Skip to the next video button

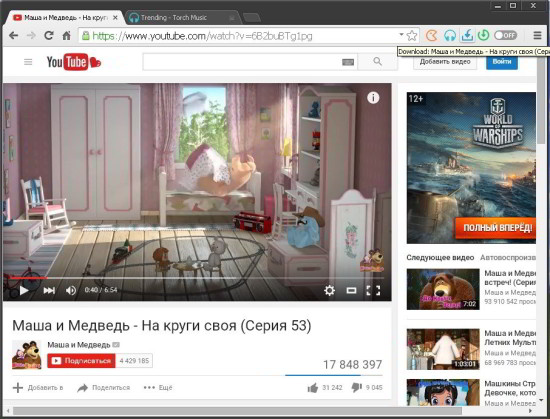click(x=49, y=290)
